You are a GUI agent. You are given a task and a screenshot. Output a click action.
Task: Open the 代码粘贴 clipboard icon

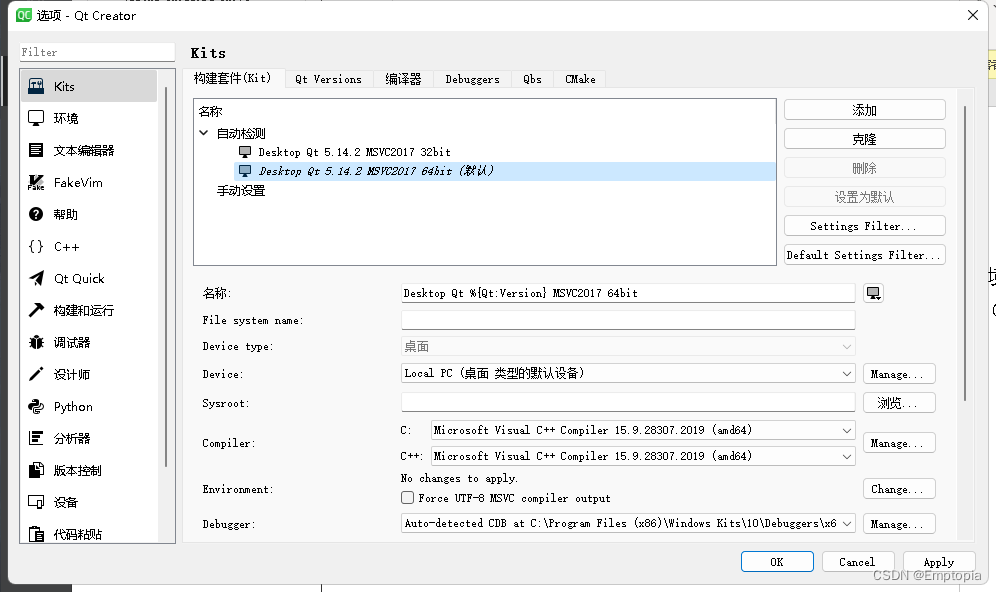(36, 534)
